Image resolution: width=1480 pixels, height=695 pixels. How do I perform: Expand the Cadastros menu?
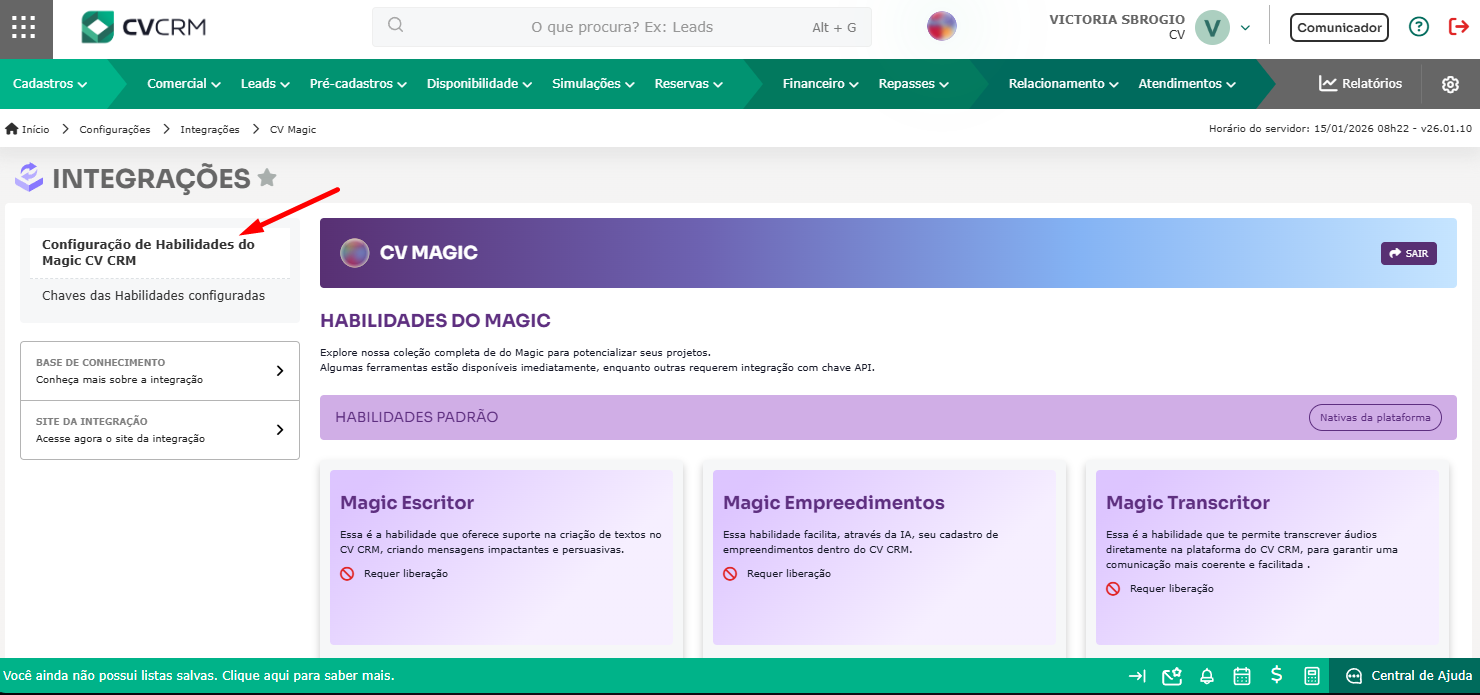tap(50, 84)
